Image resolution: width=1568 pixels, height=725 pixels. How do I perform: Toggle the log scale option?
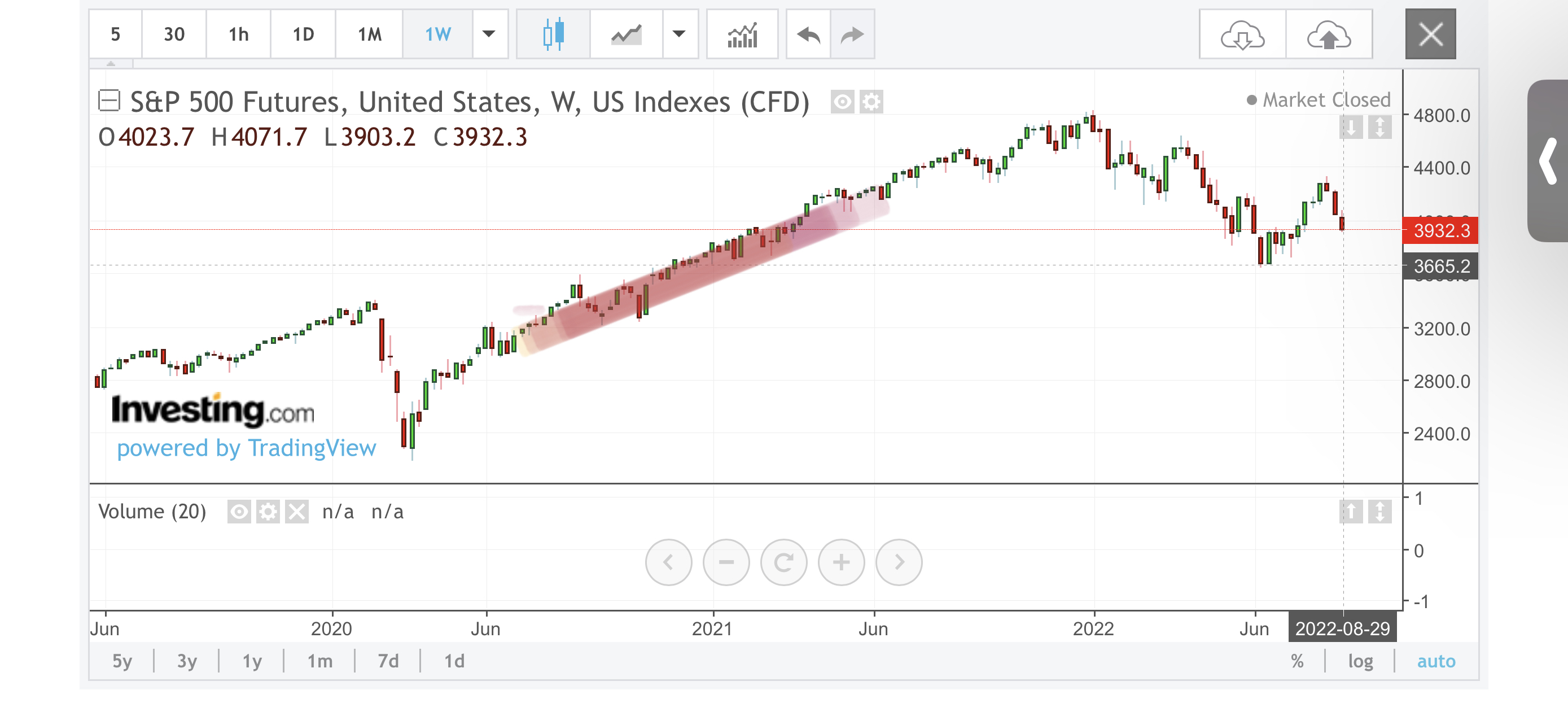[x=1360, y=661]
